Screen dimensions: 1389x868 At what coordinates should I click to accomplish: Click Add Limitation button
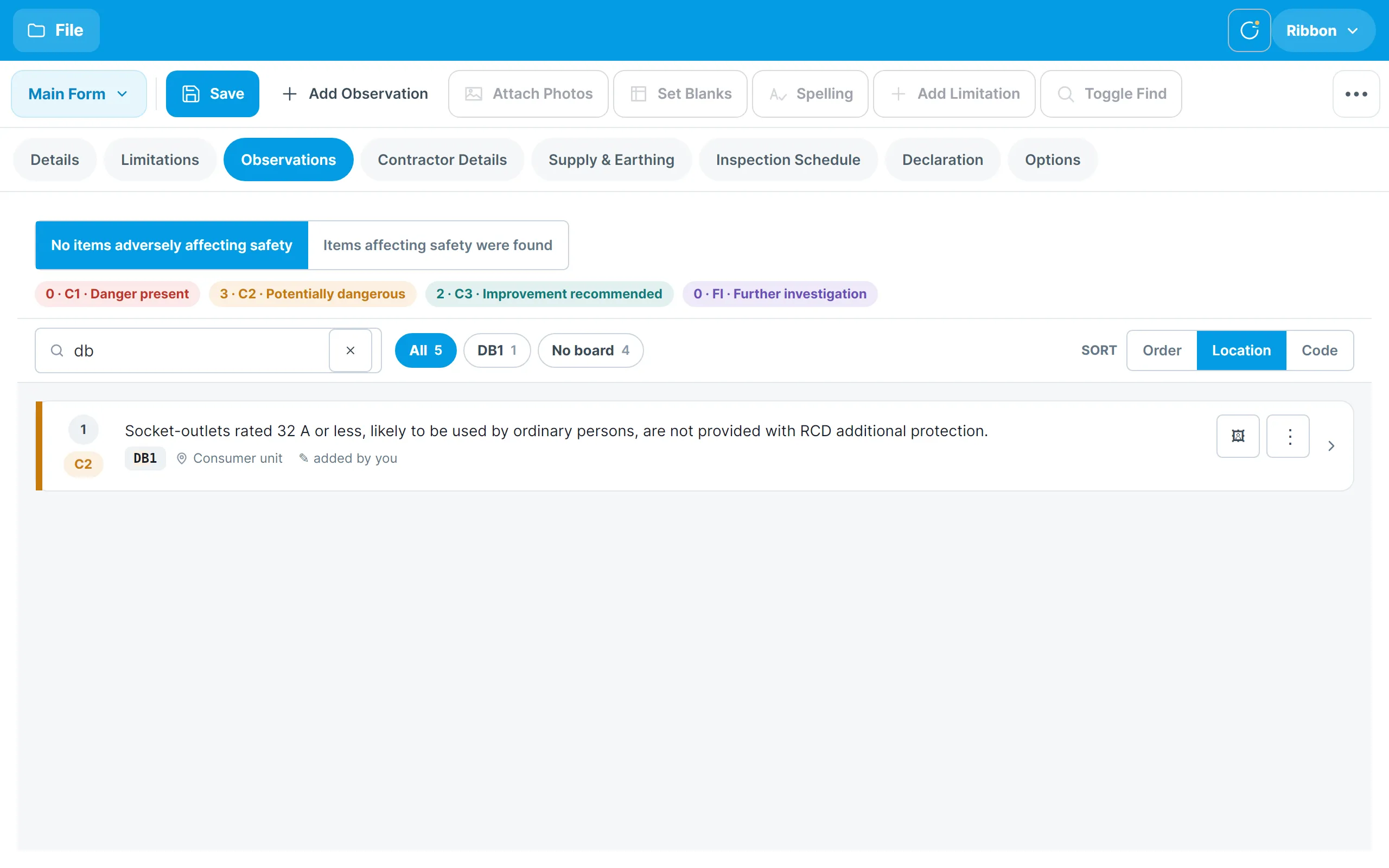tap(954, 93)
